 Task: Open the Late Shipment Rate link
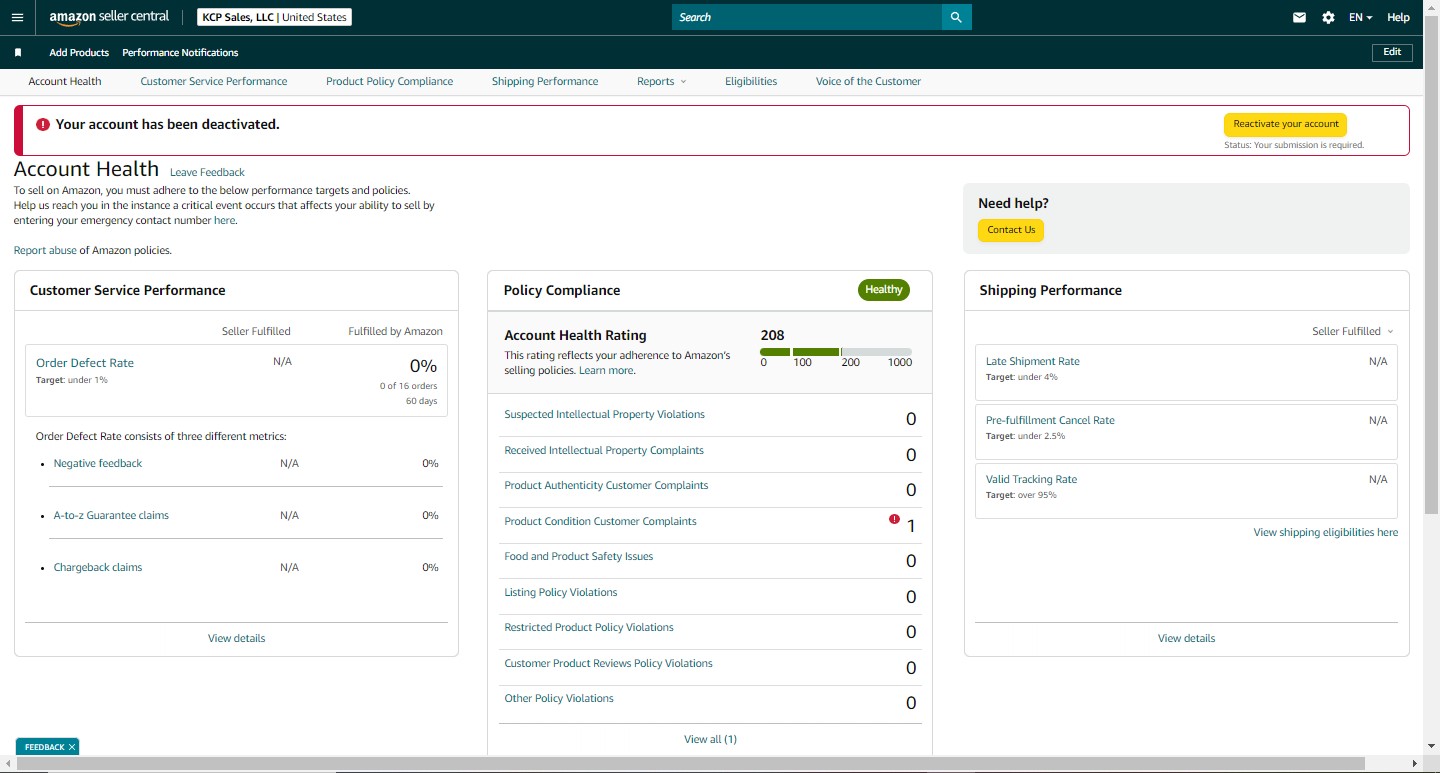(1033, 361)
